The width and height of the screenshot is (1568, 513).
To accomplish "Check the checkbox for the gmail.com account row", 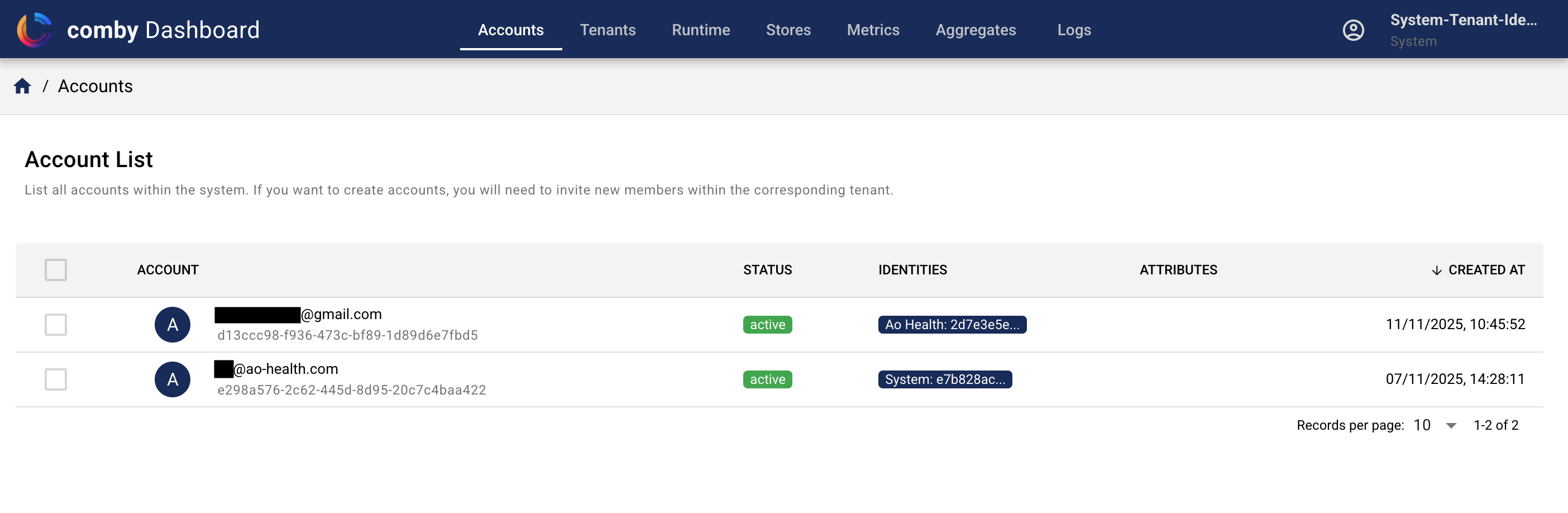I will pos(55,324).
